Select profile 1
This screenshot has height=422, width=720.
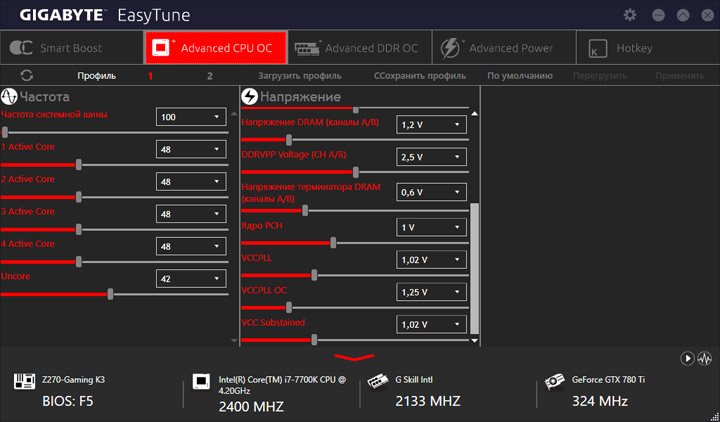tap(150, 76)
